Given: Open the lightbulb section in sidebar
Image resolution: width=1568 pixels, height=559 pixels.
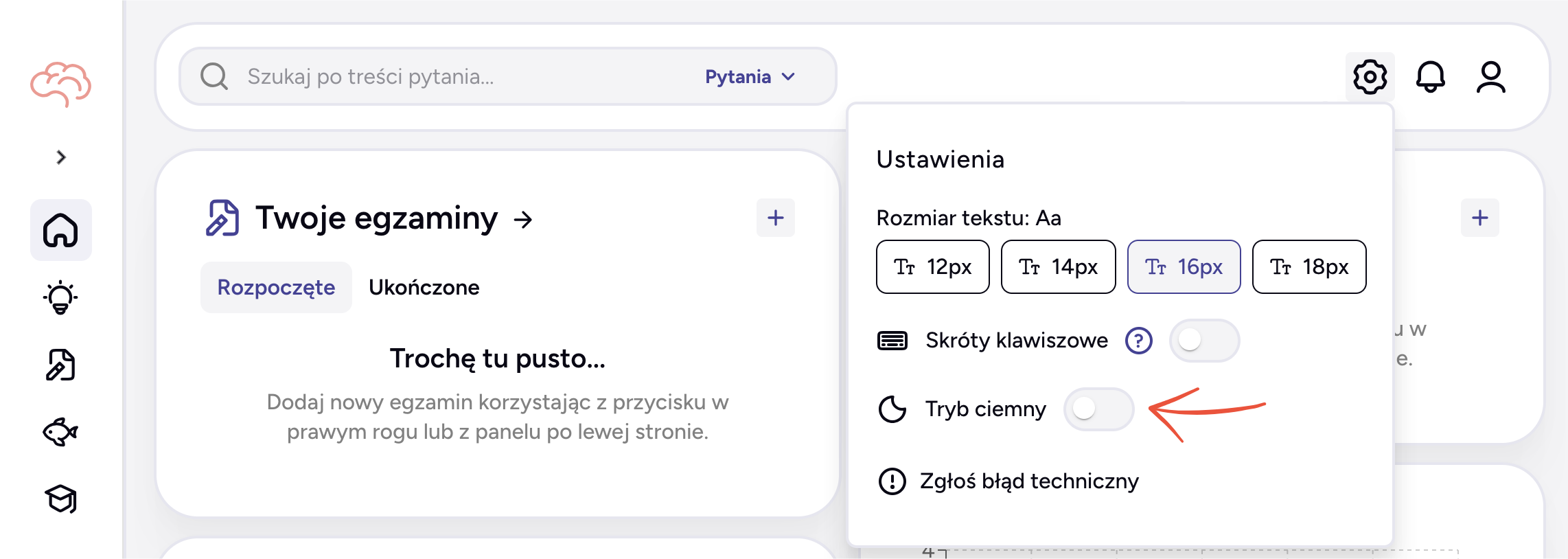Looking at the screenshot, I should click(61, 297).
